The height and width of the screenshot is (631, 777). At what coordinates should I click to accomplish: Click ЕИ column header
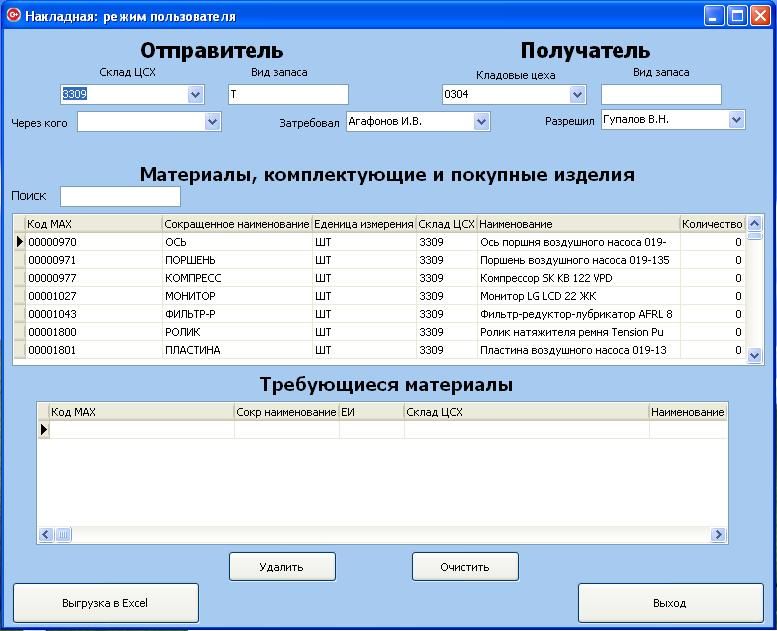click(372, 412)
